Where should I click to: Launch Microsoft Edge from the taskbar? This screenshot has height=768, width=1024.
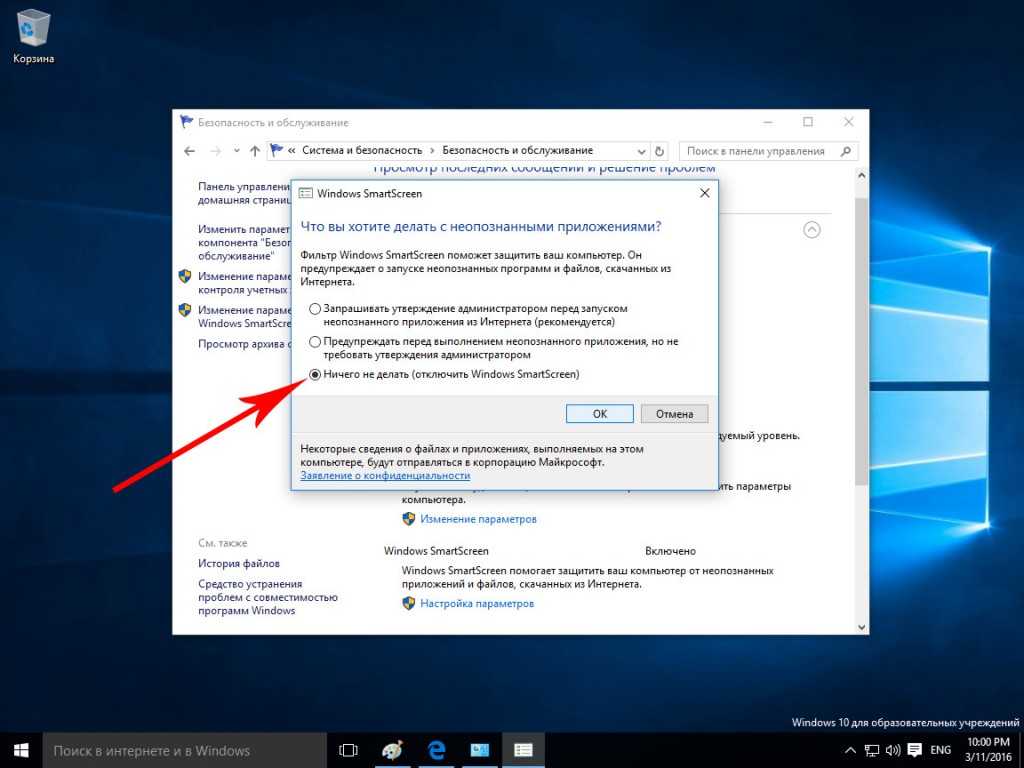coord(436,750)
